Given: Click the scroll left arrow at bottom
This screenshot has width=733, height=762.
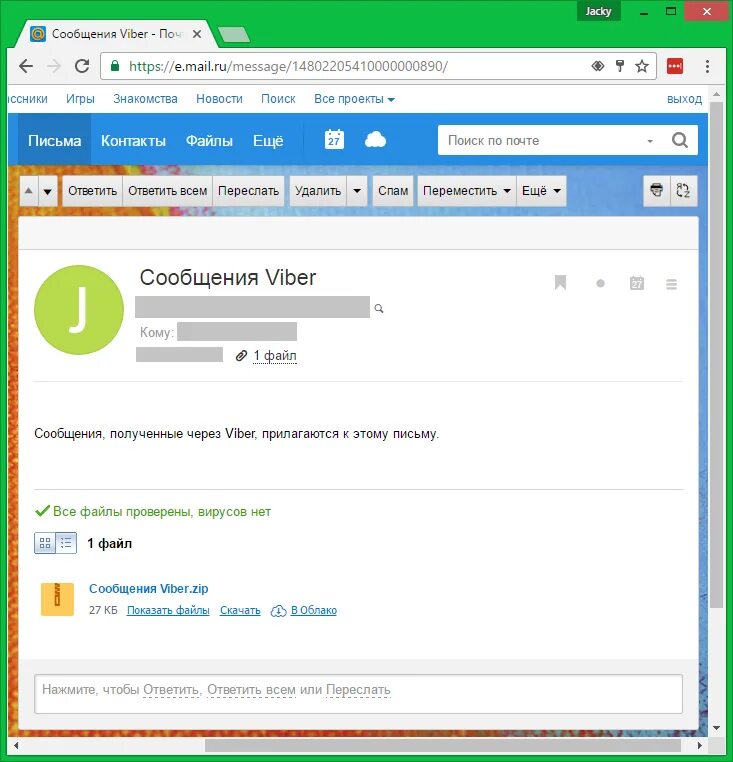Looking at the screenshot, I should (16, 745).
